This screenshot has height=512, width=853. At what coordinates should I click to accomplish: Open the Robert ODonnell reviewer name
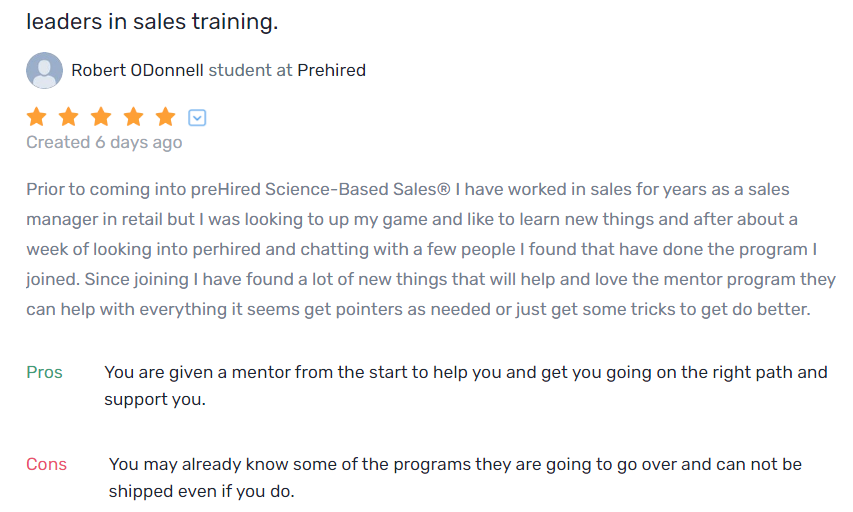pyautogui.click(x=138, y=71)
